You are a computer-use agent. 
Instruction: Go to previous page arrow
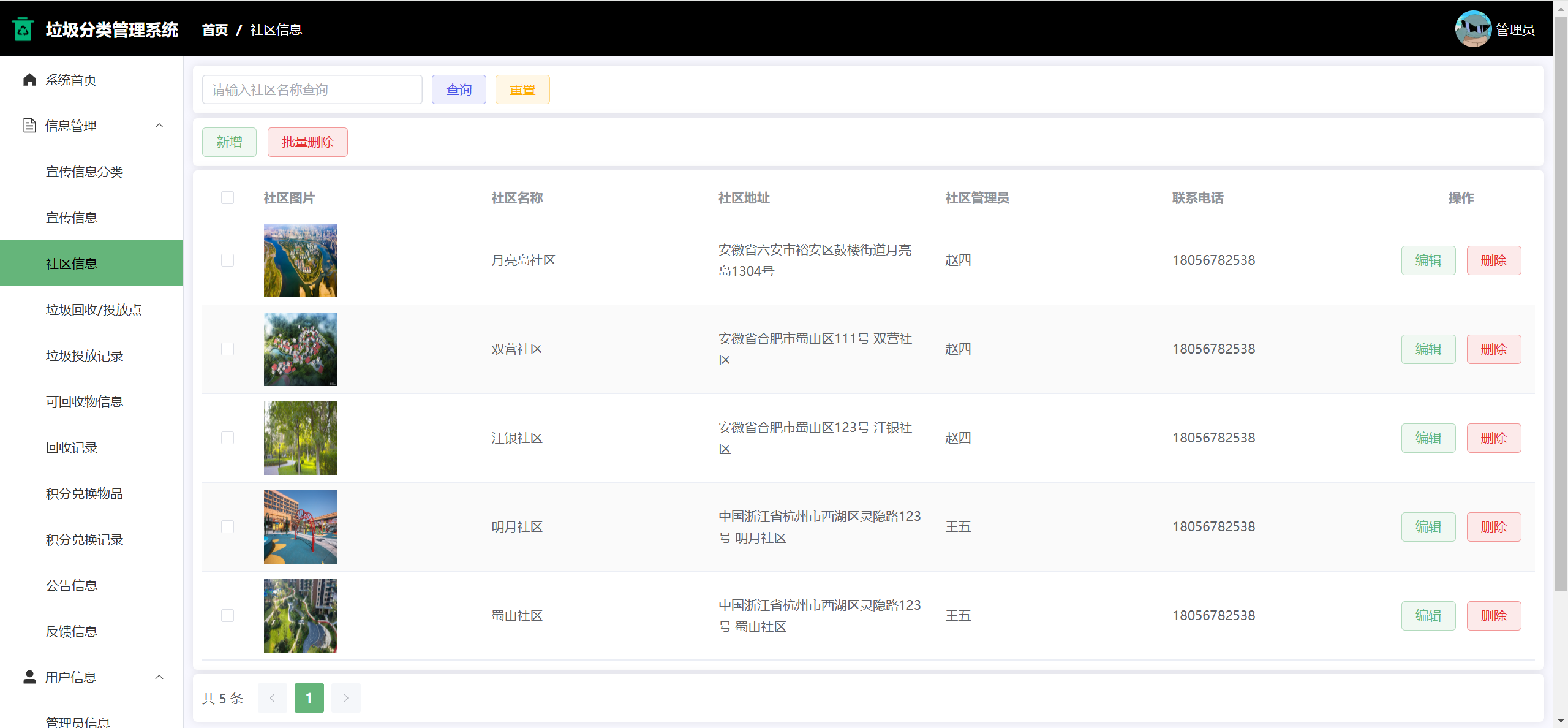click(x=273, y=698)
